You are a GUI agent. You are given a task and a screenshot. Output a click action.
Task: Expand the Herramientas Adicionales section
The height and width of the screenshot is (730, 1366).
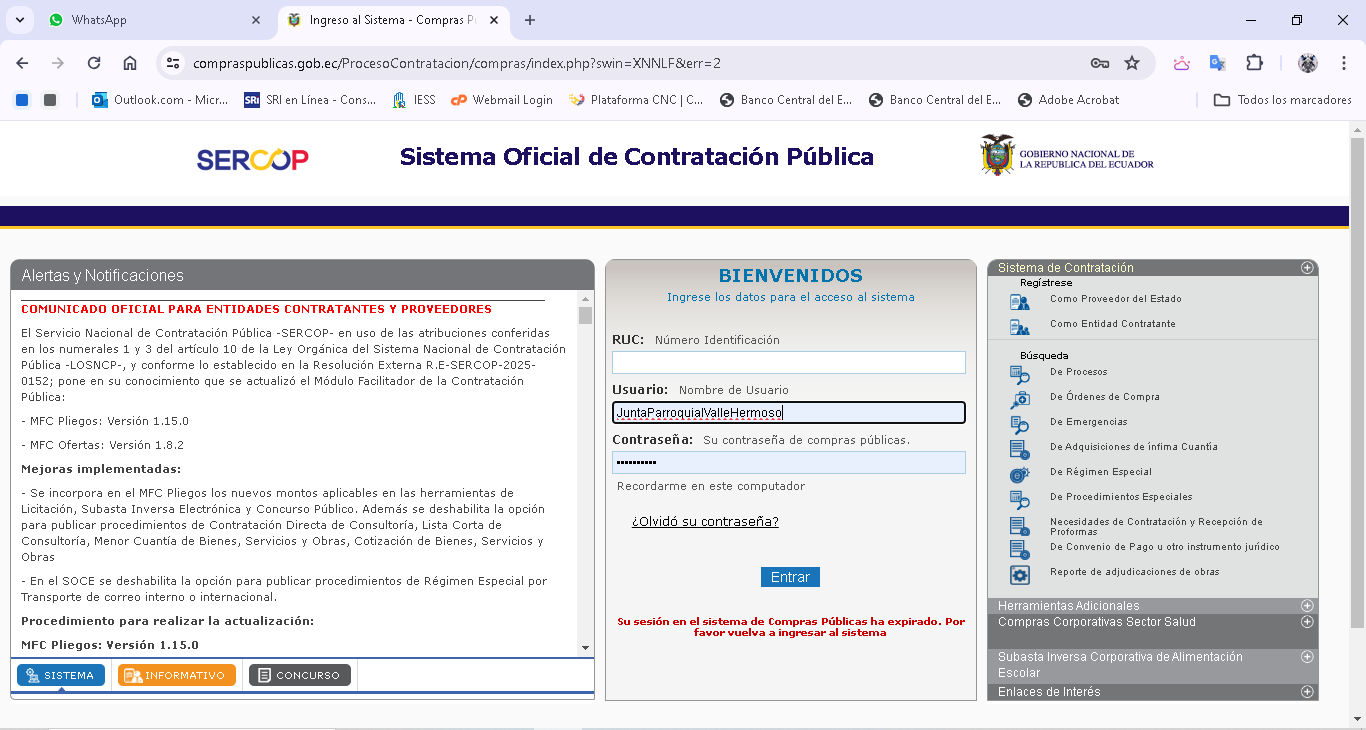pyautogui.click(x=1306, y=606)
